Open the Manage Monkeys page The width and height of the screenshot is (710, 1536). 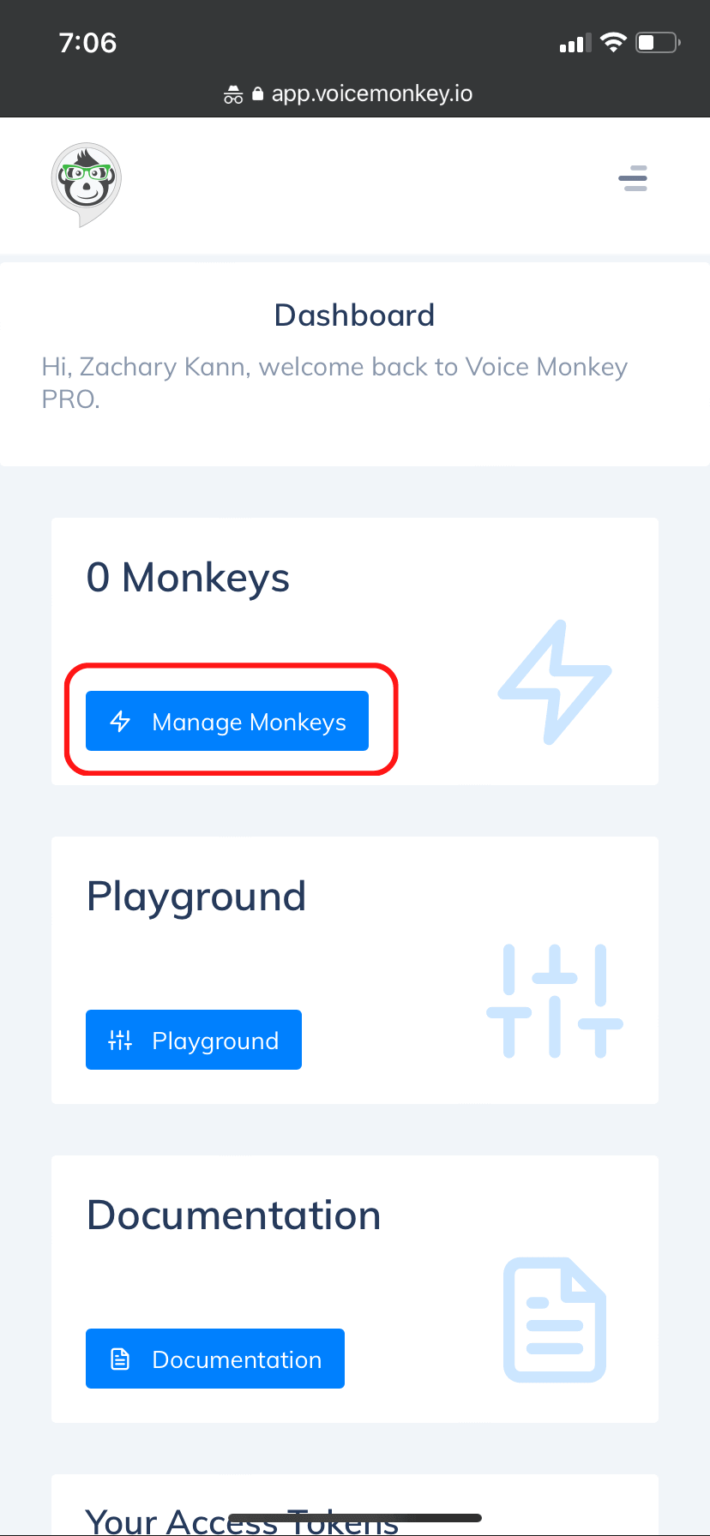coord(227,721)
